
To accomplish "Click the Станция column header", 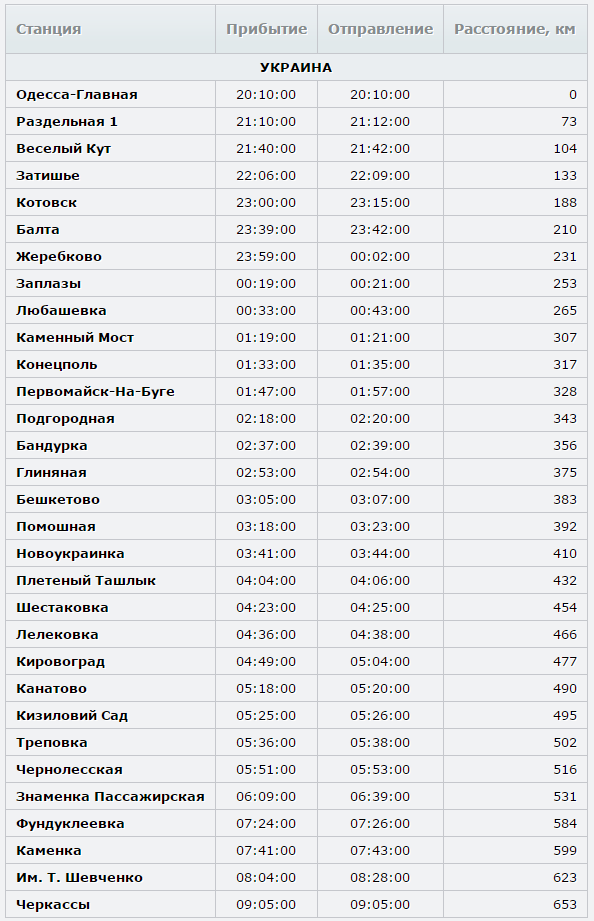I will 49,29.
